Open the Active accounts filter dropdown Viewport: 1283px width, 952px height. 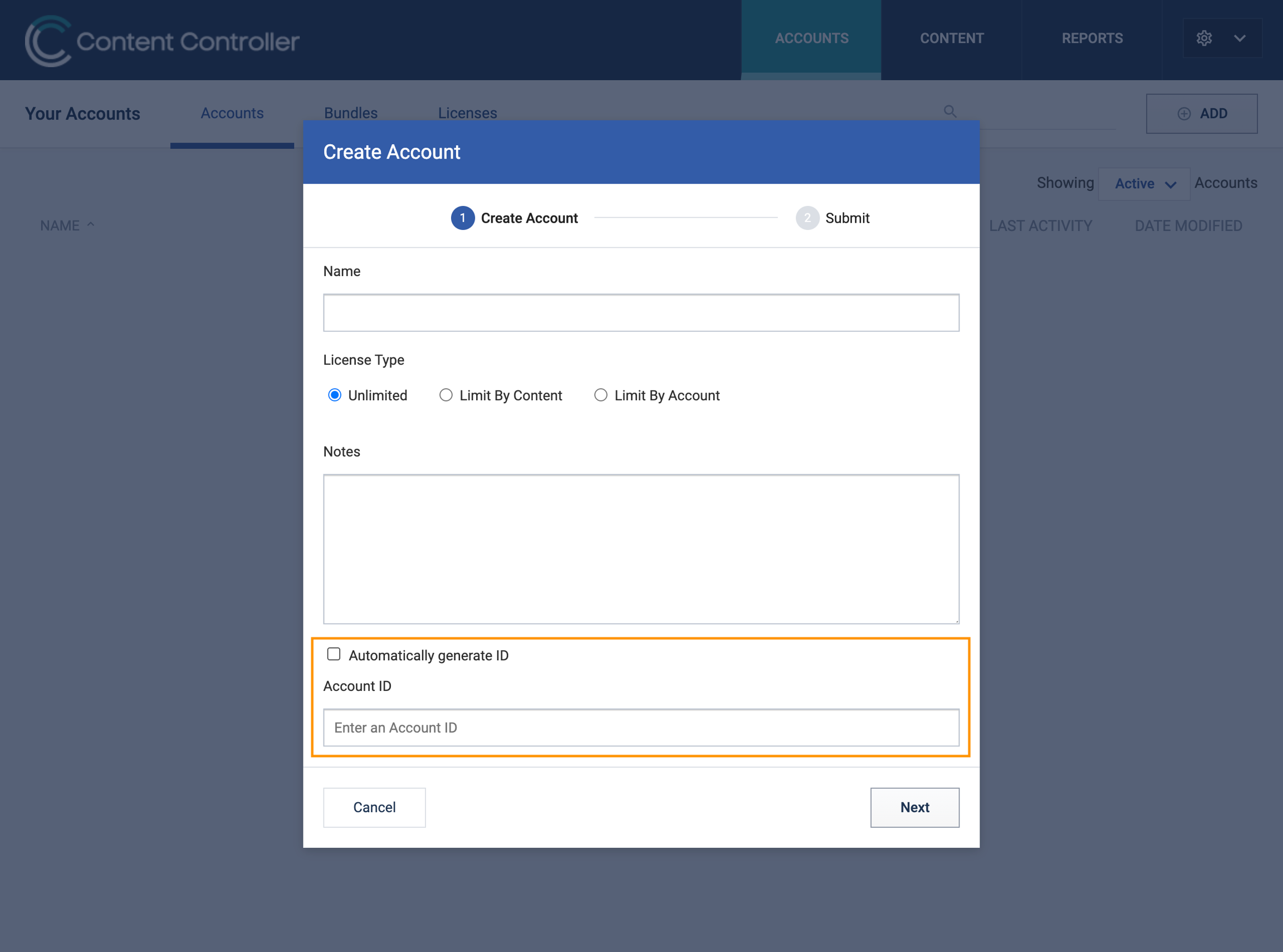click(1144, 184)
